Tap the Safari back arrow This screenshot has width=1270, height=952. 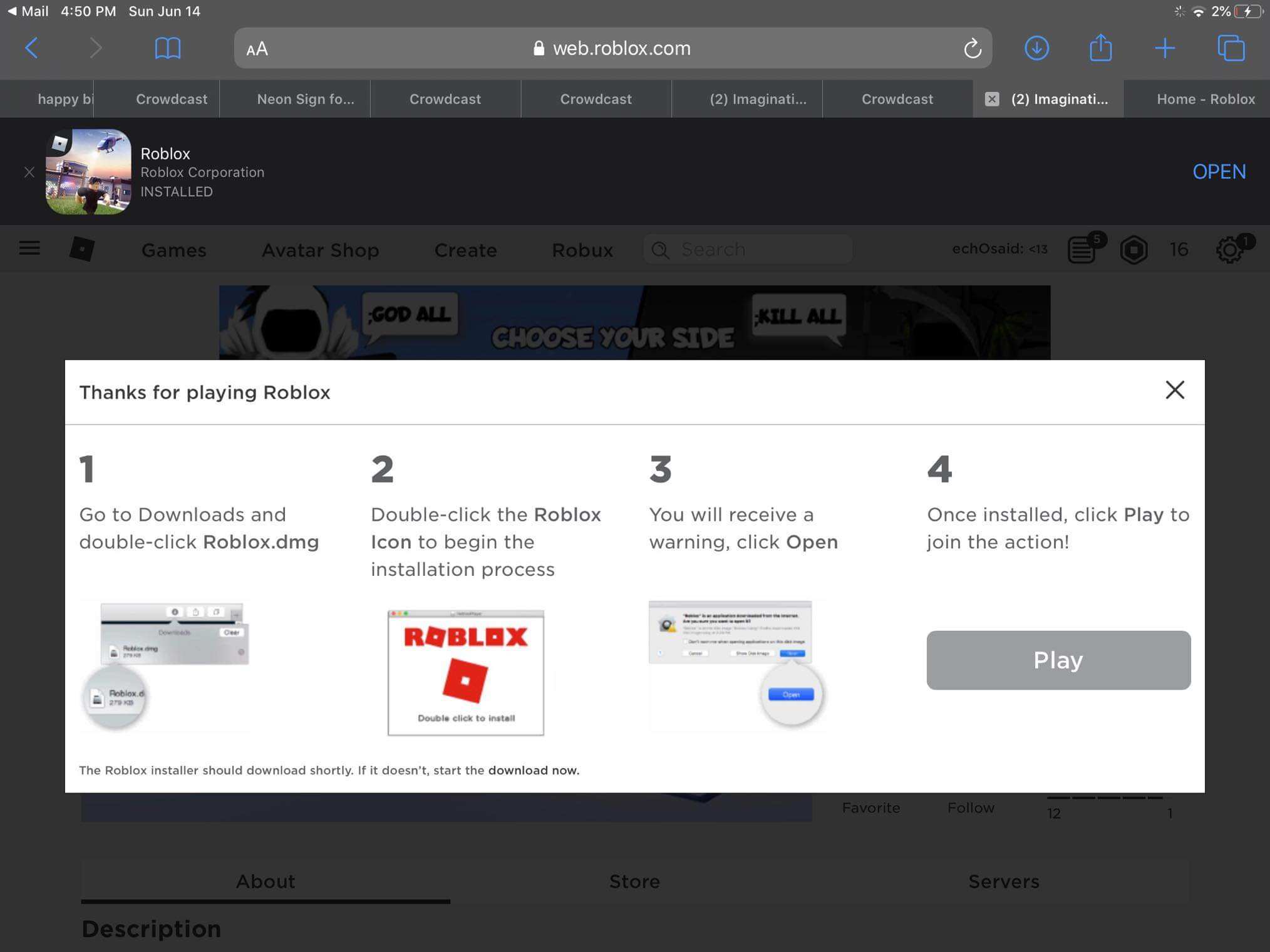31,48
